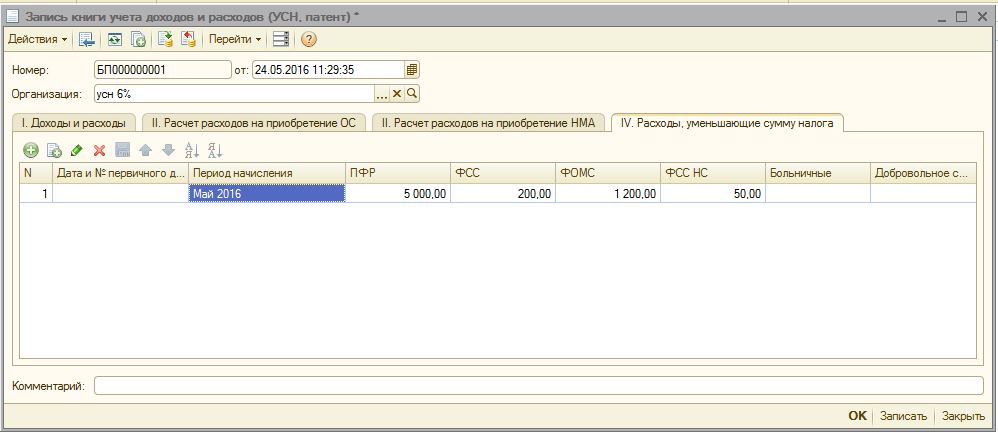This screenshot has height=433, width=998.
Task: Select the ФОМС value 1 200,00
Action: click(x=608, y=194)
